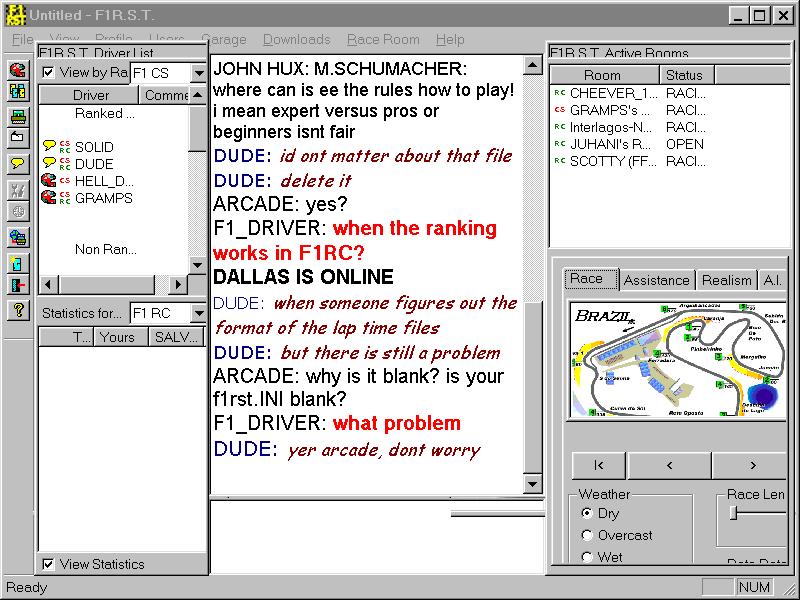Click the previous track button (<)

(x=669, y=465)
